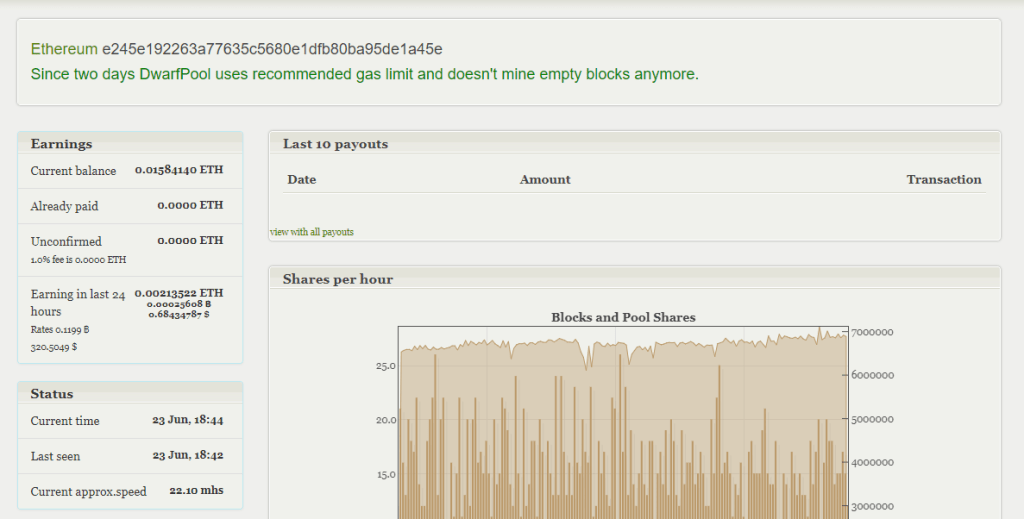
Task: Click the Earning in last 24 hours value
Action: click(179, 293)
